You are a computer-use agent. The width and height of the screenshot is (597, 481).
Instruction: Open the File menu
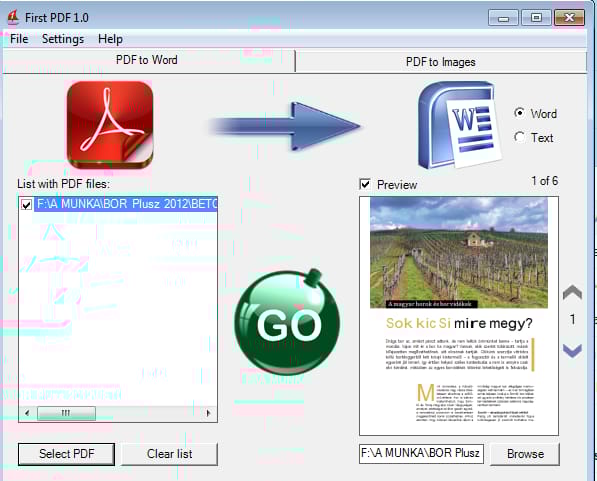click(19, 39)
